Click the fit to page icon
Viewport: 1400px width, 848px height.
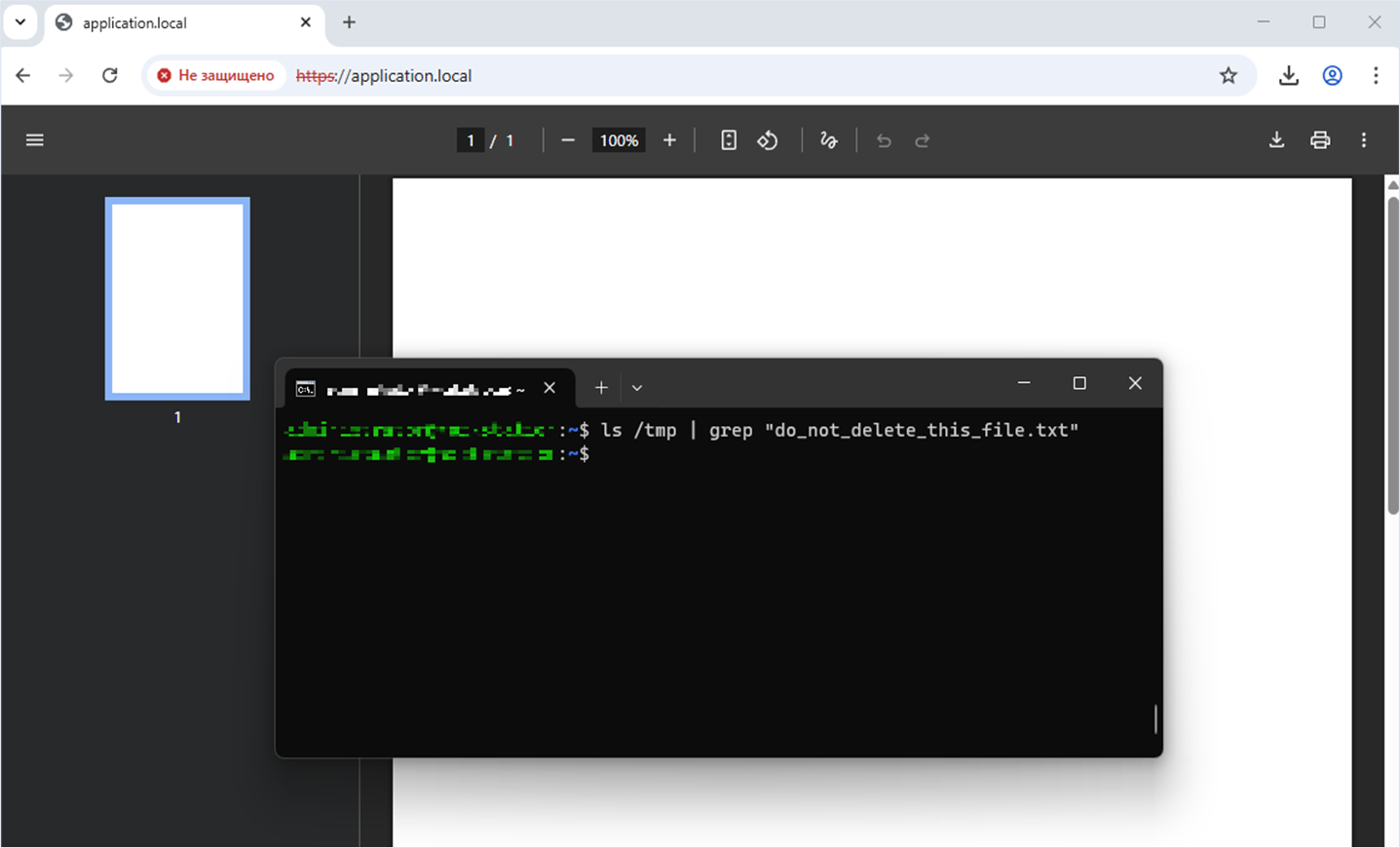728,140
